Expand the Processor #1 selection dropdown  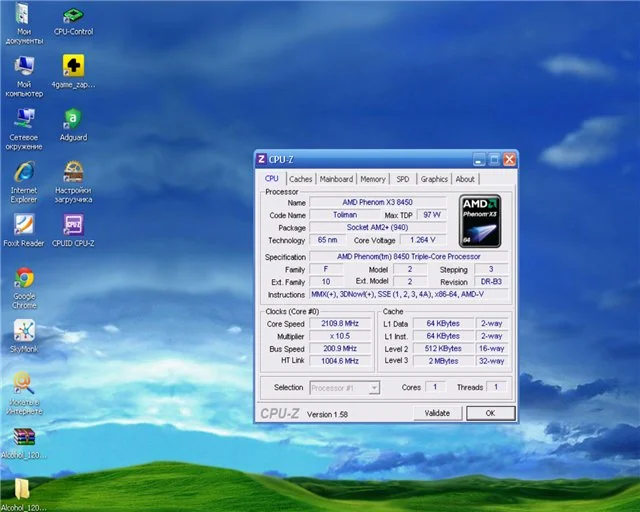(344, 387)
